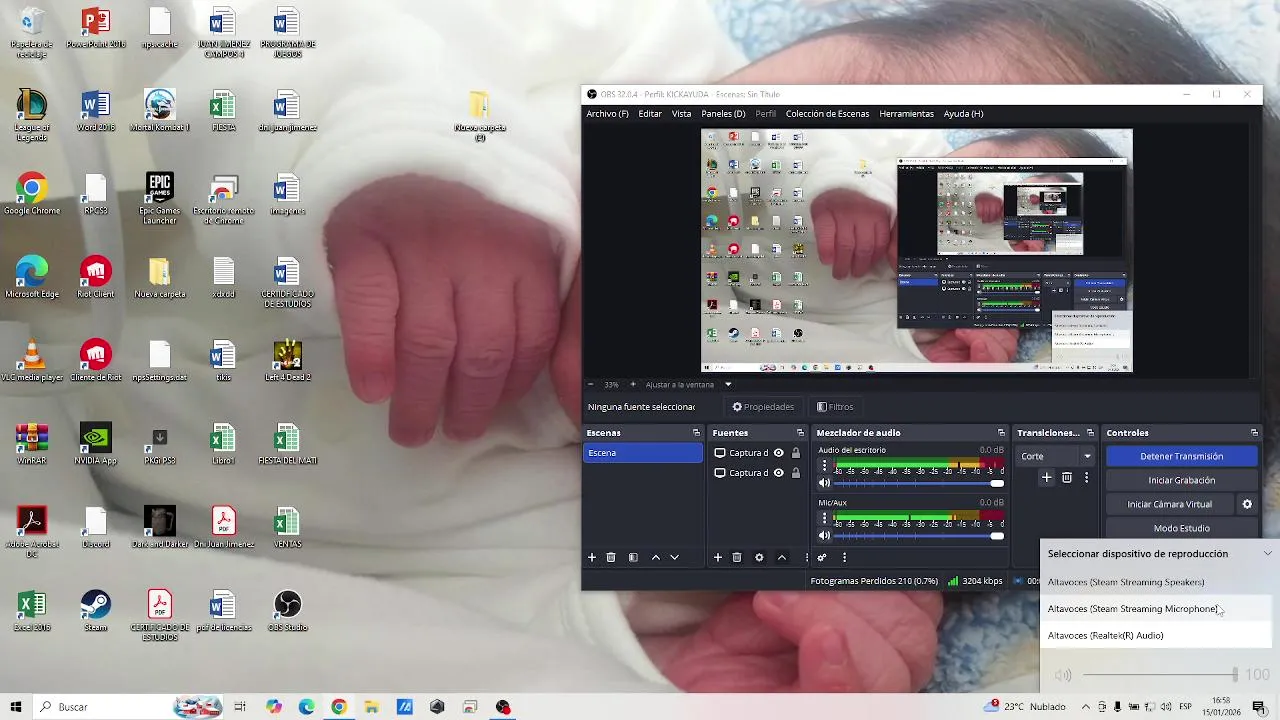Viewport: 1280px width, 720px height.
Task: Open options dots for Audio del escritorio
Action: [x=824, y=465]
